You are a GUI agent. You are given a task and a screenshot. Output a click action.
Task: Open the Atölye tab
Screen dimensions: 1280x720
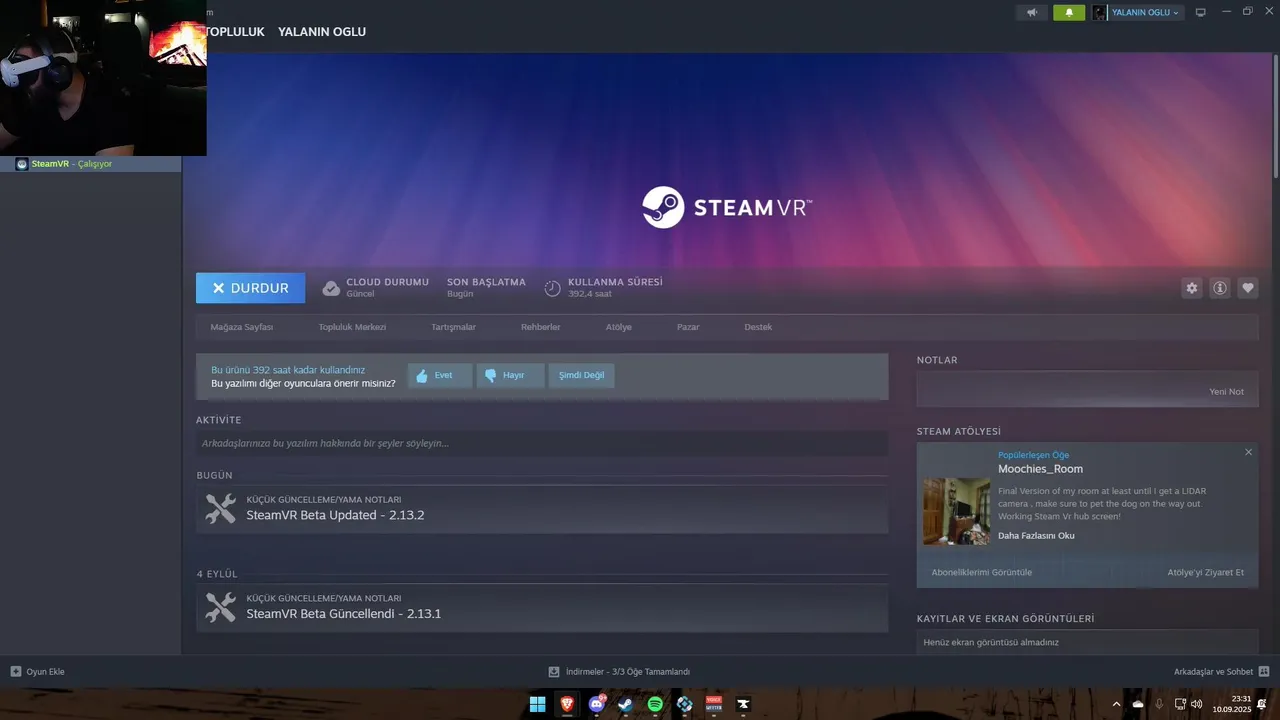(x=618, y=327)
